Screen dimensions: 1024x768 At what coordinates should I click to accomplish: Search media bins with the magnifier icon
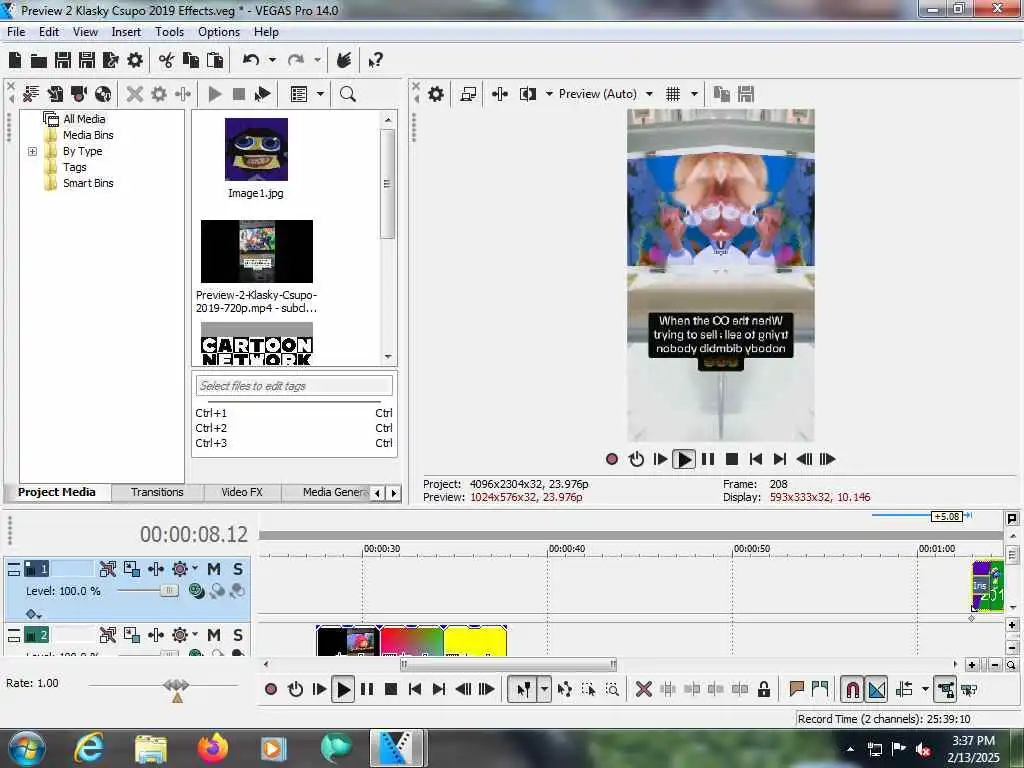pyautogui.click(x=347, y=94)
